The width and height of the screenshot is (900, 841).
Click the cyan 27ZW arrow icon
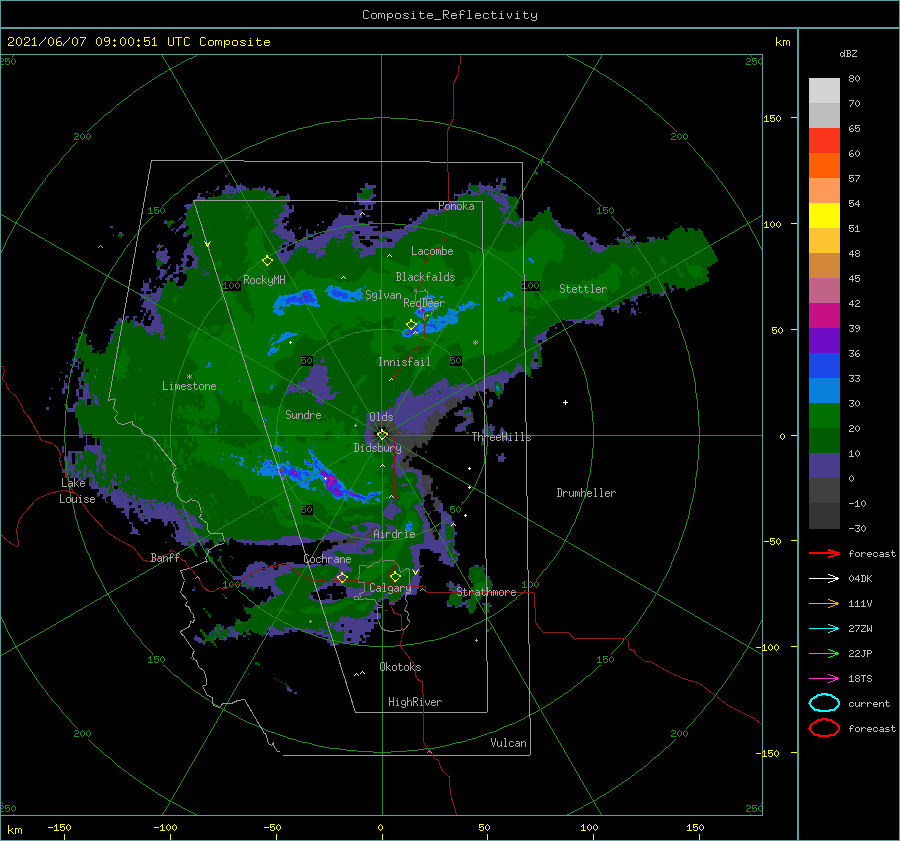pyautogui.click(x=824, y=629)
